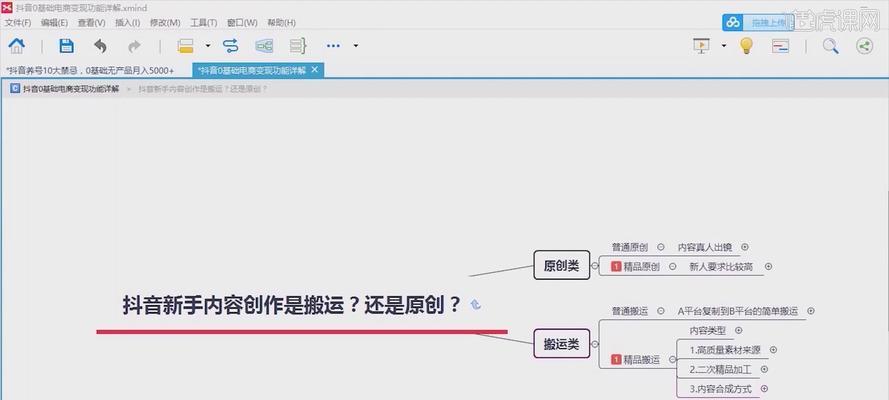This screenshot has height=400, width=889.
Task: Open the presentation mode dropdown arrow
Action: 724,46
